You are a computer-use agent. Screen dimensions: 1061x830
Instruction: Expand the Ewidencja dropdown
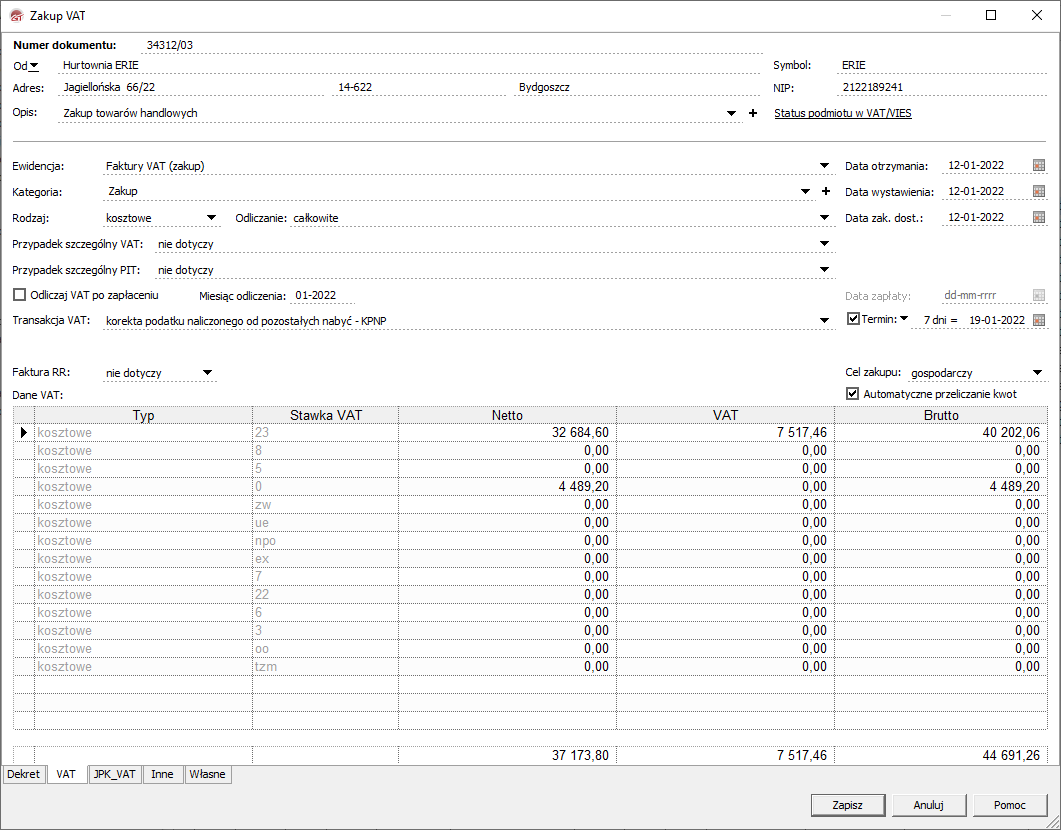(x=824, y=166)
